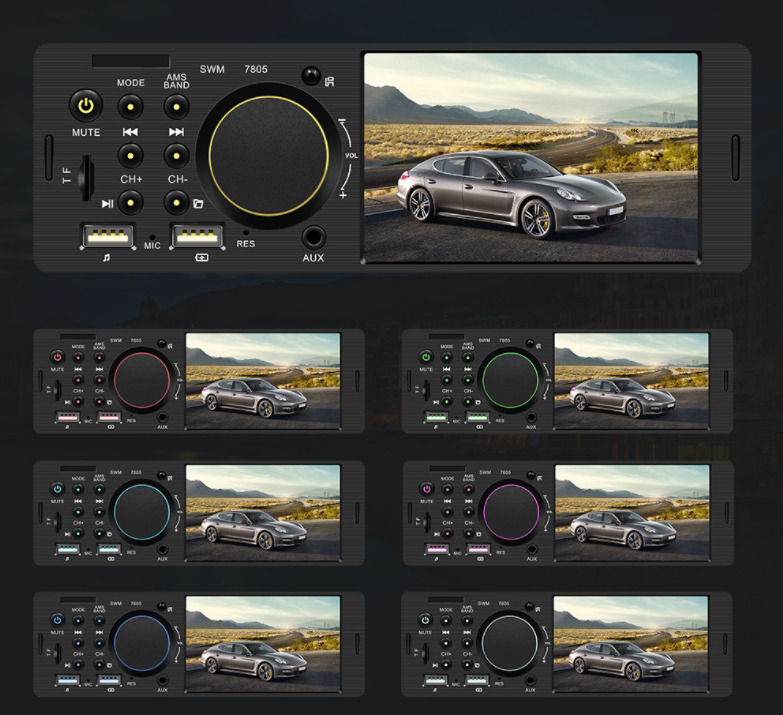783x715 pixels.
Task: Select the blue-lit stereo variant's volume knob
Action: pos(142,643)
